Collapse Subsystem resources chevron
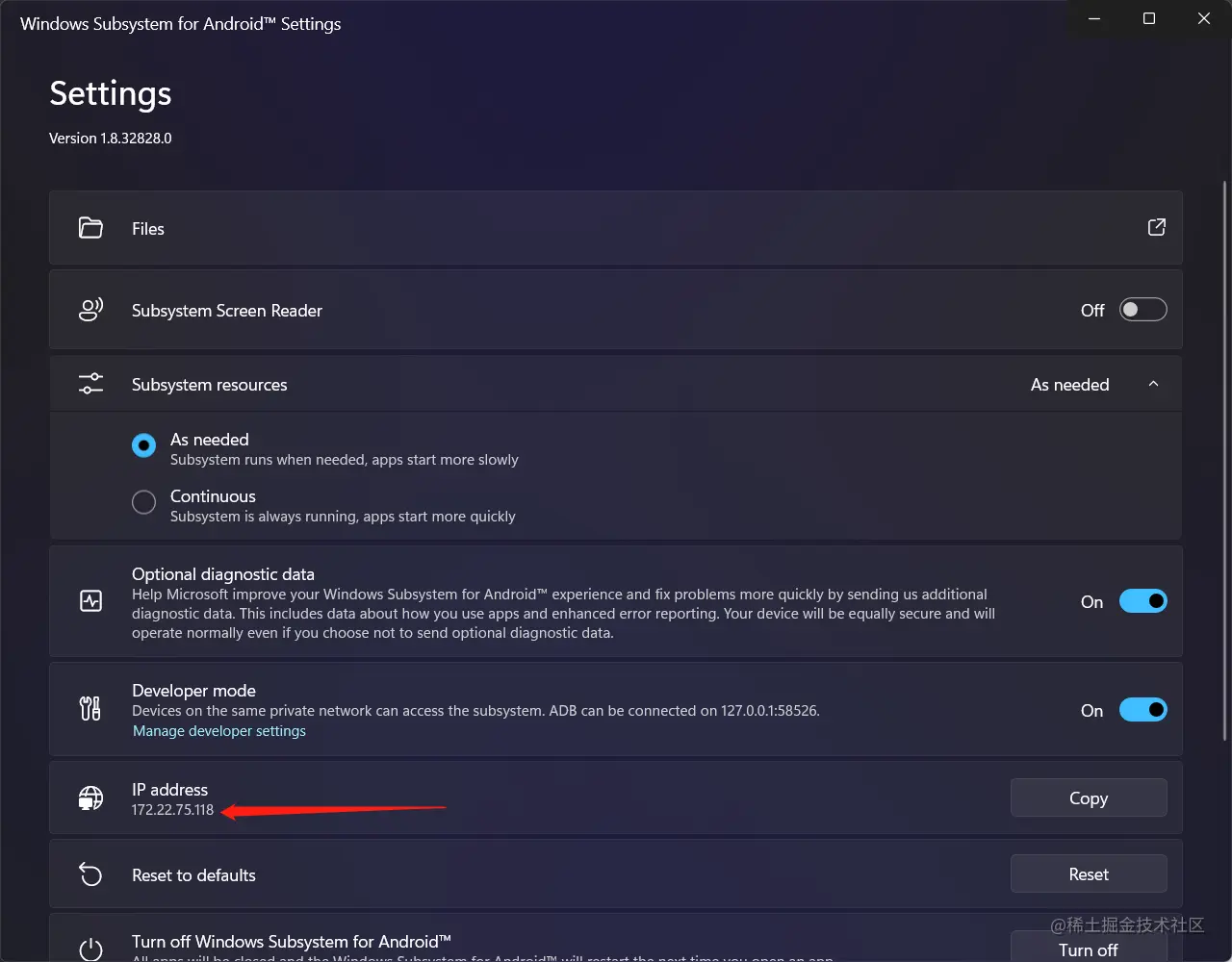The width and height of the screenshot is (1232, 962). [1153, 384]
